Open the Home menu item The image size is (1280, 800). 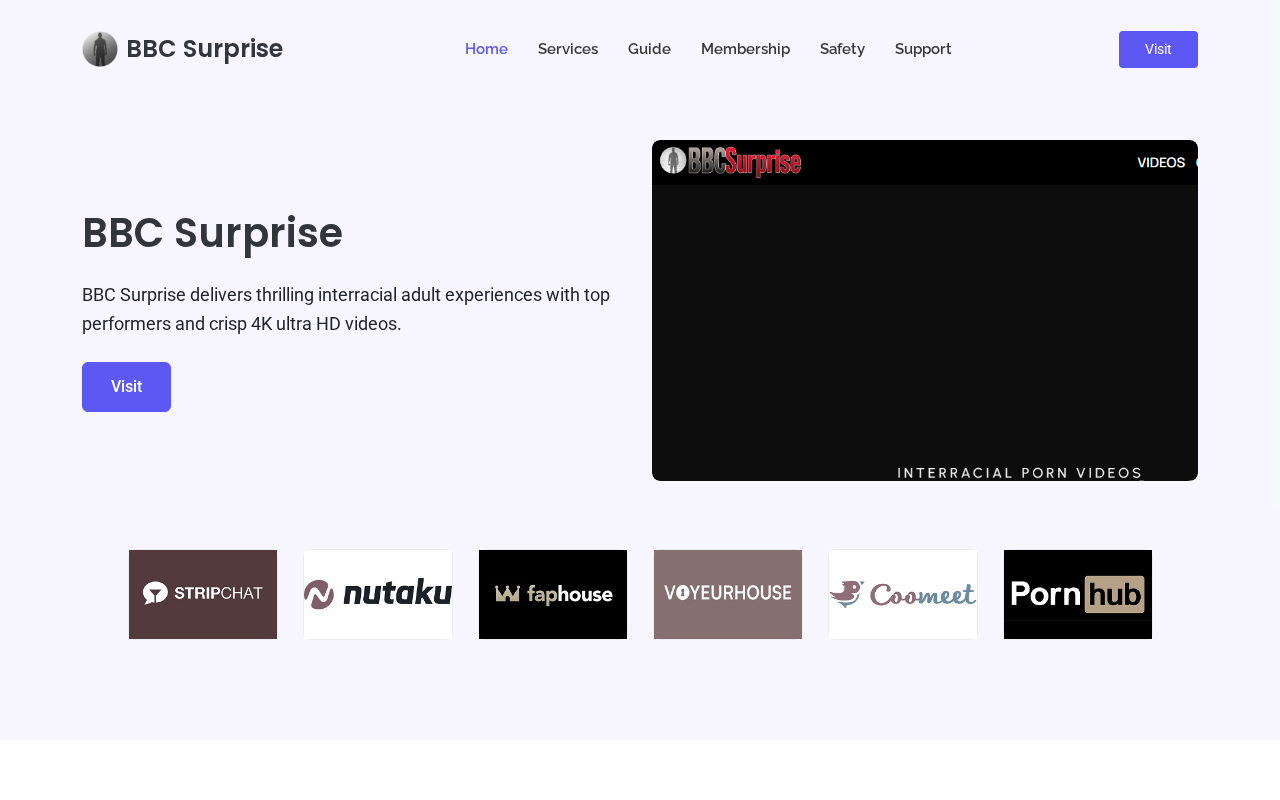point(486,49)
